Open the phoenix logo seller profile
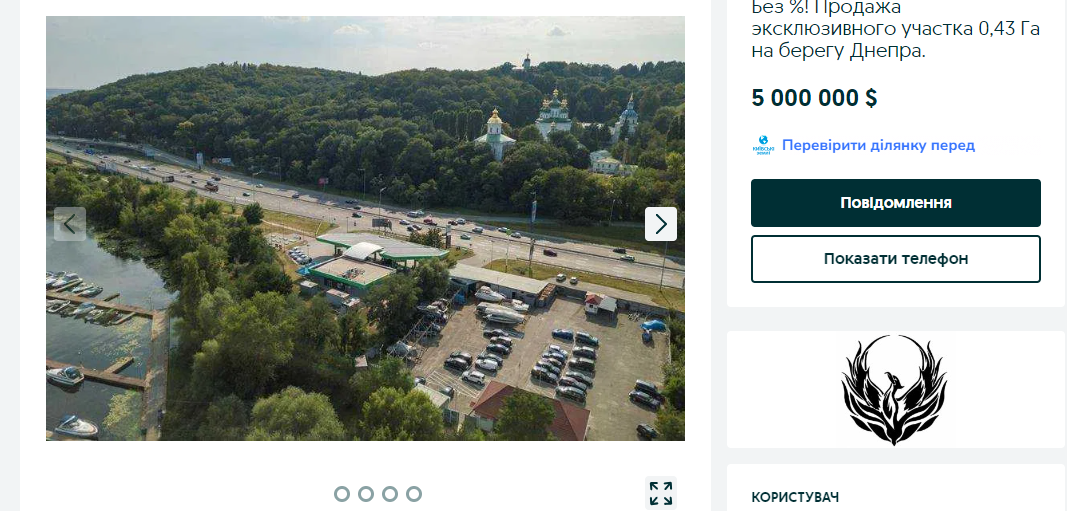This screenshot has width=1067, height=511. (893, 390)
